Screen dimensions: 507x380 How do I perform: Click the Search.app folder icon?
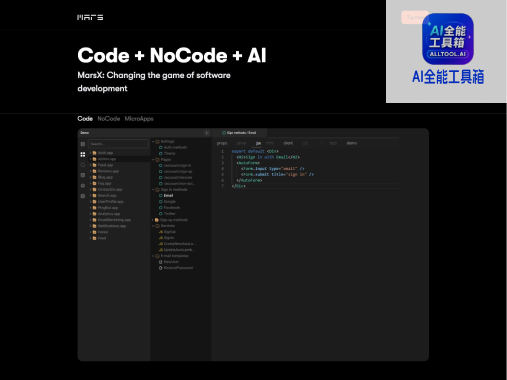(x=94, y=195)
